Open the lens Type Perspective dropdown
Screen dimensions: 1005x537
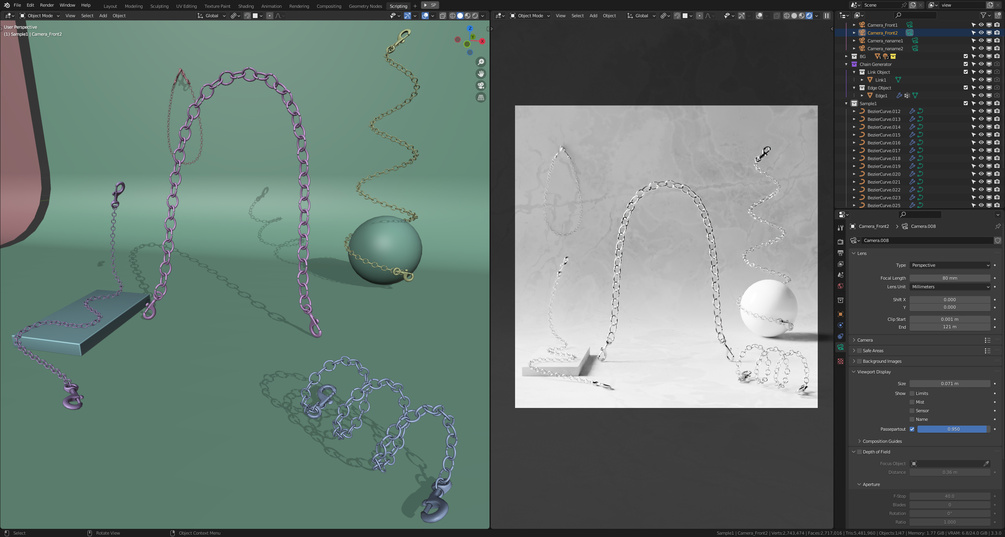point(950,265)
